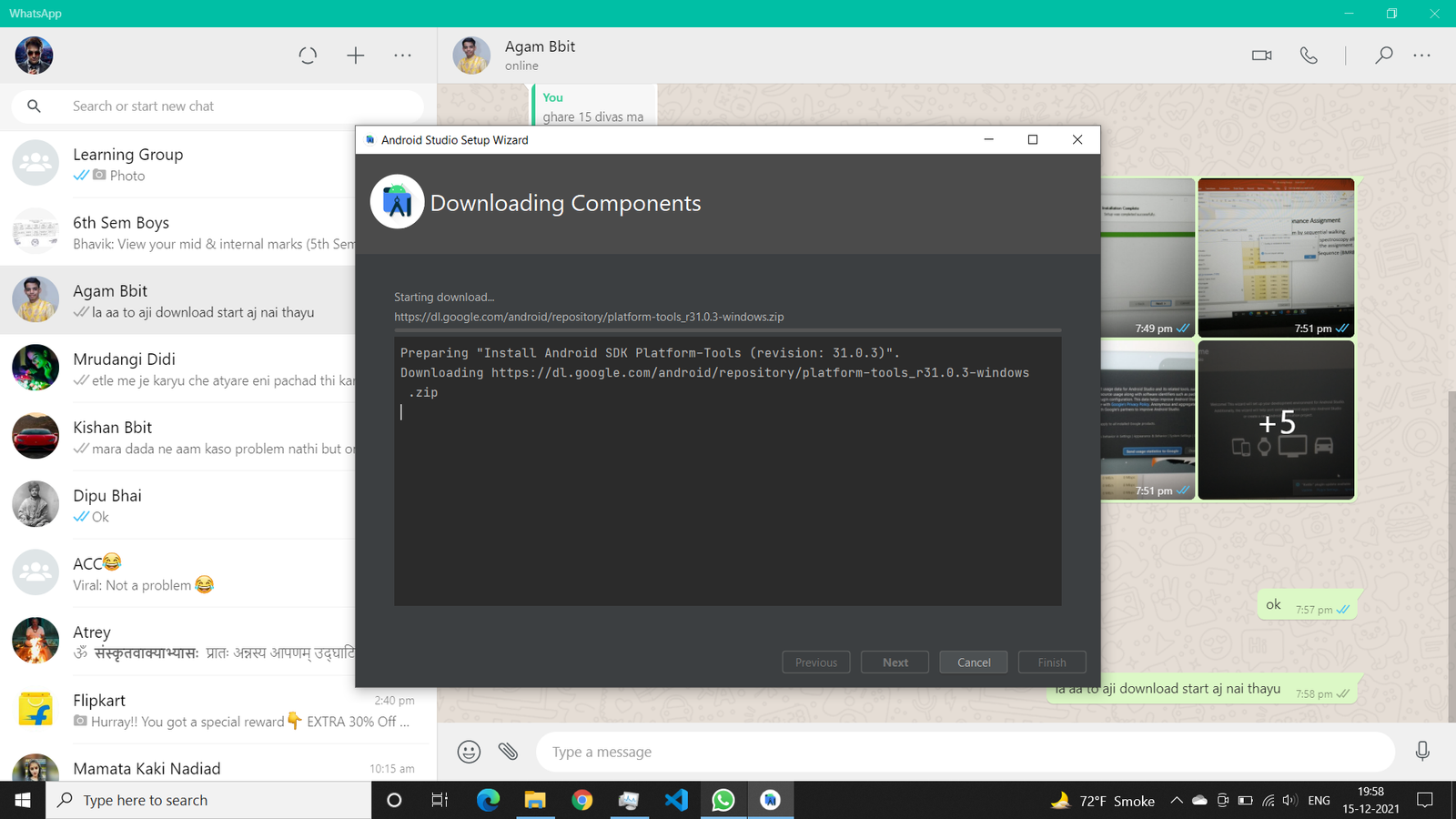Screen dimensions: 1456x819
Task: Click in the Type a message field
Action: tap(965, 752)
